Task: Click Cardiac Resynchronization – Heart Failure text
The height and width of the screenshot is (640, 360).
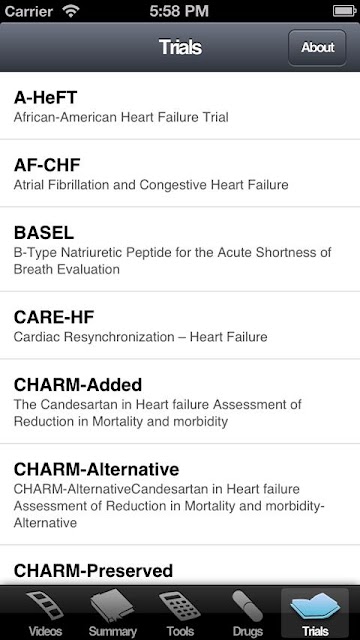Action: tap(140, 337)
